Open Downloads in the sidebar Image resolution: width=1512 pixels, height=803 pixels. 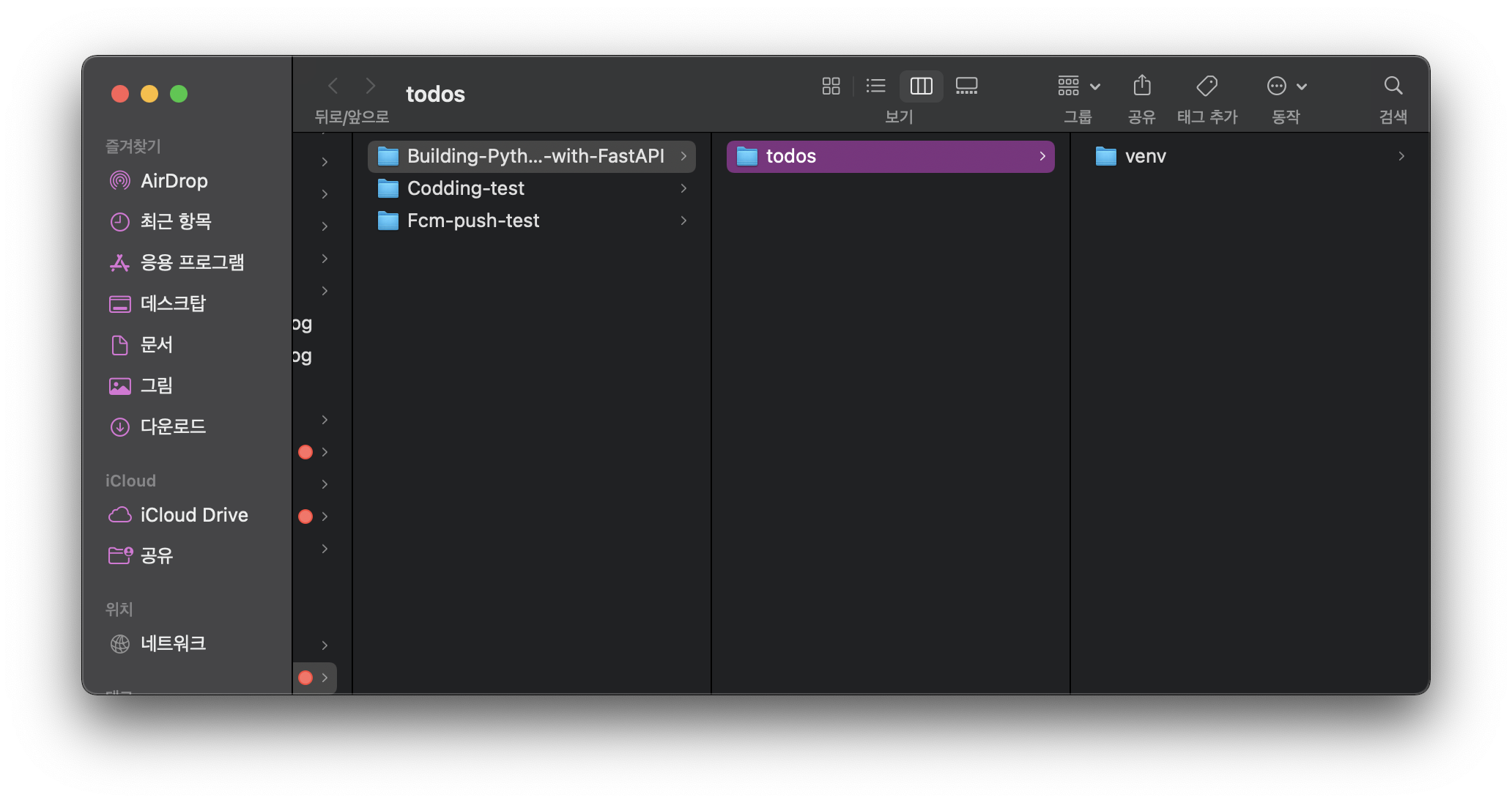(173, 426)
